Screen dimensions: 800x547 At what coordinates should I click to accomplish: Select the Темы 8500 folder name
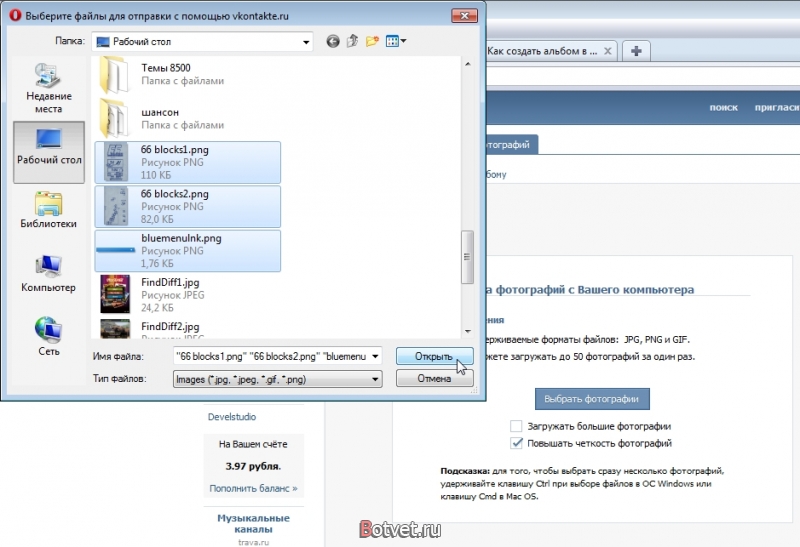click(166, 68)
